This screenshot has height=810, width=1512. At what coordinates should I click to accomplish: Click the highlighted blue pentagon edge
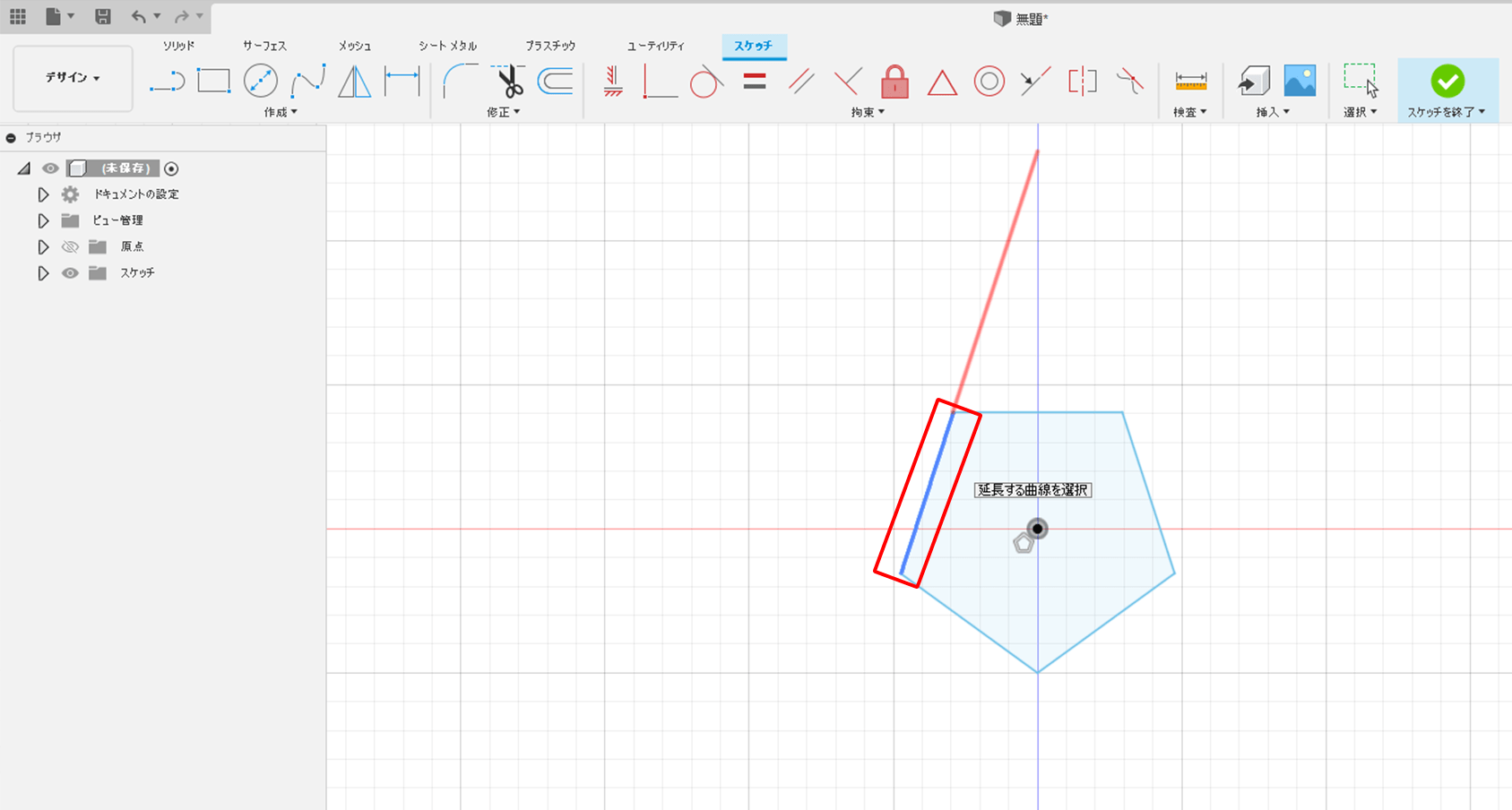pyautogui.click(x=928, y=492)
